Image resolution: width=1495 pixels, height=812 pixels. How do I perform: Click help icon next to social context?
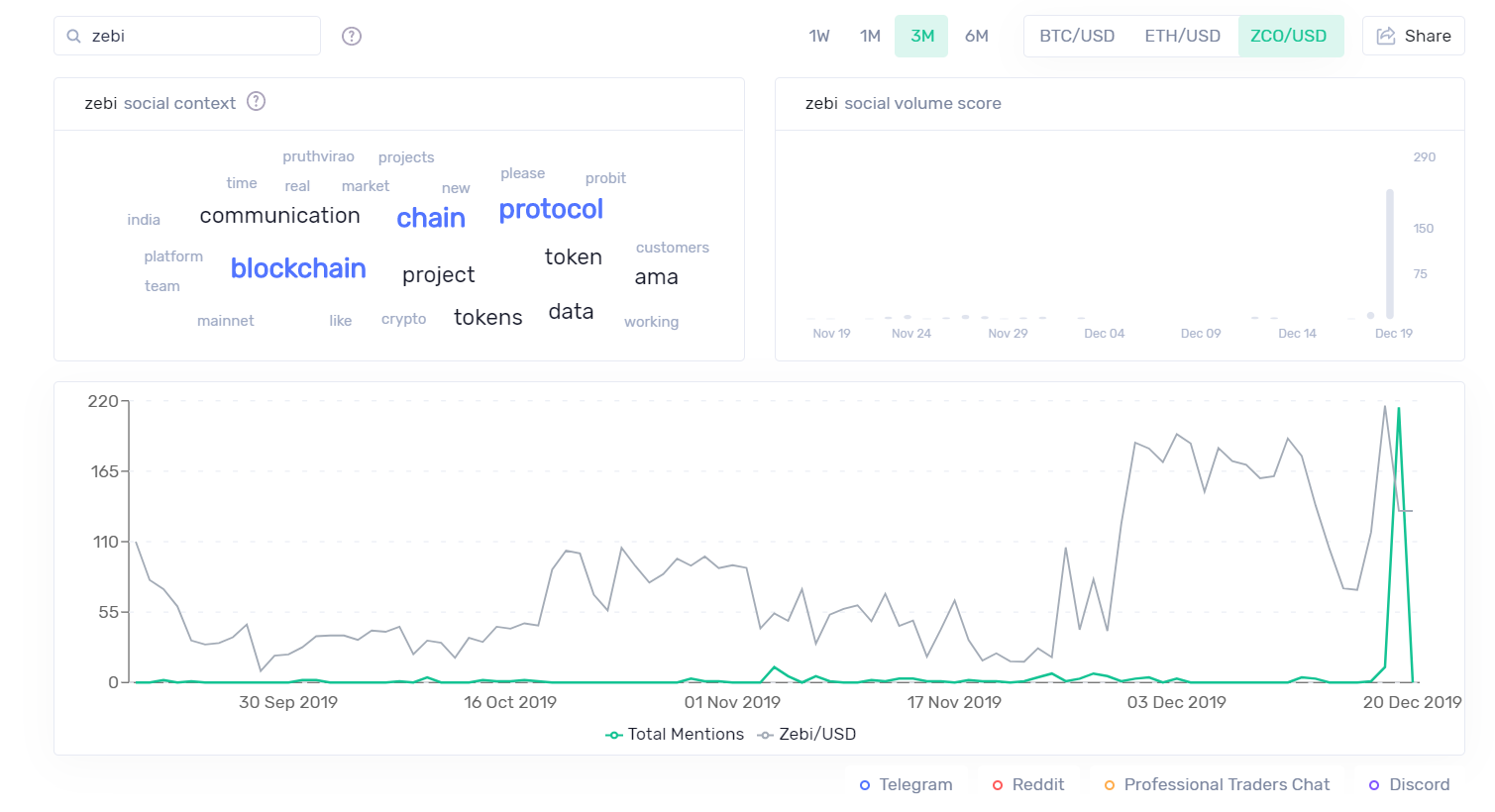coord(257,101)
